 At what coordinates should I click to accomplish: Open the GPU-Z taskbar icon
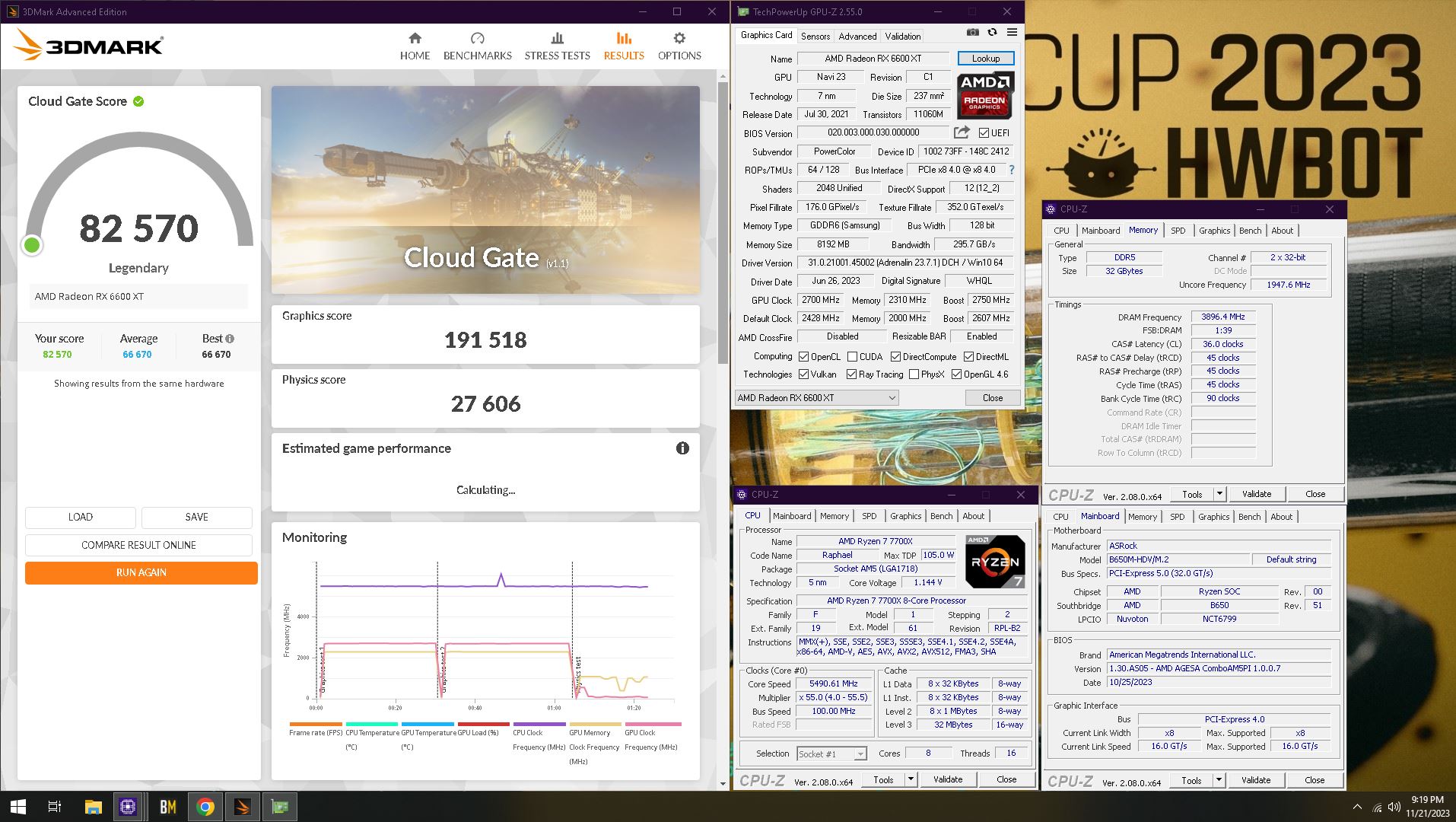280,807
